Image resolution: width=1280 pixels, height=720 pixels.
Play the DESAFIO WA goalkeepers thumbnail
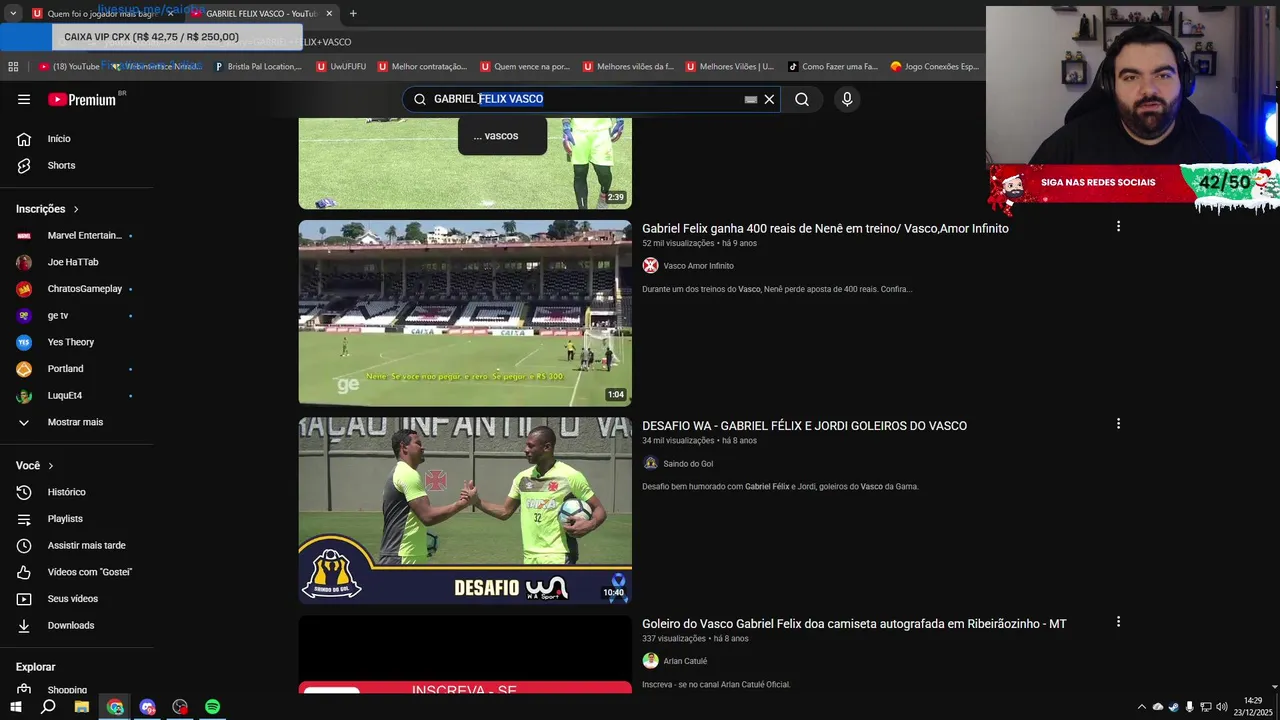tap(465, 510)
